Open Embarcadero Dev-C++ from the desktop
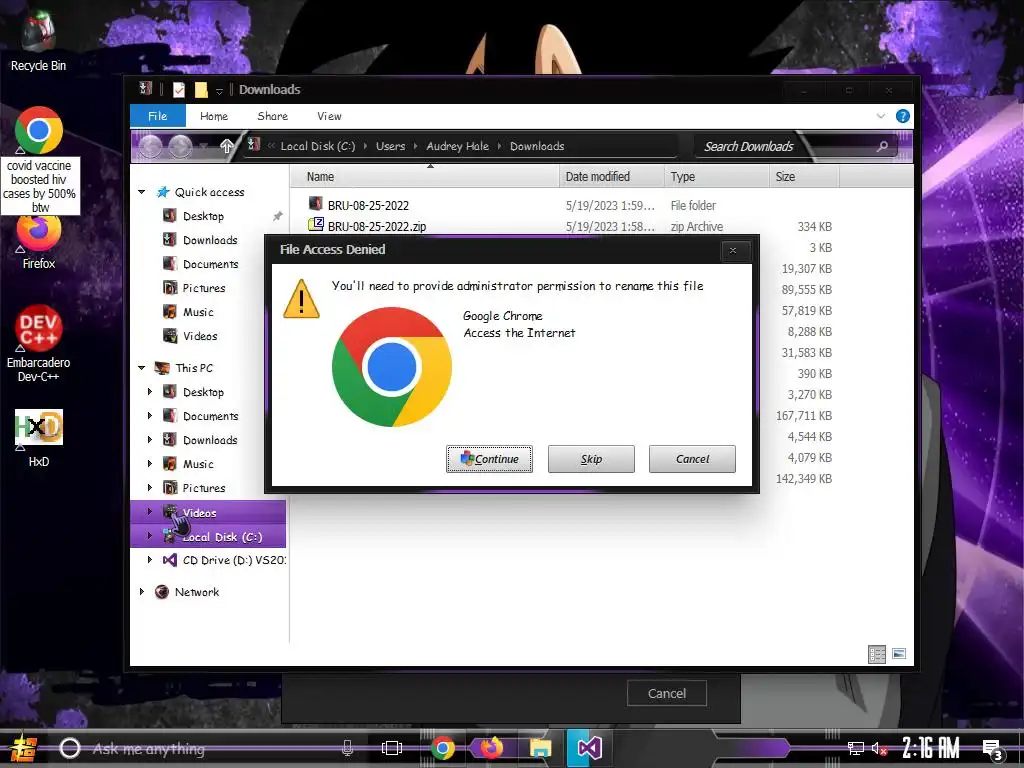1024x768 pixels. pos(39,344)
